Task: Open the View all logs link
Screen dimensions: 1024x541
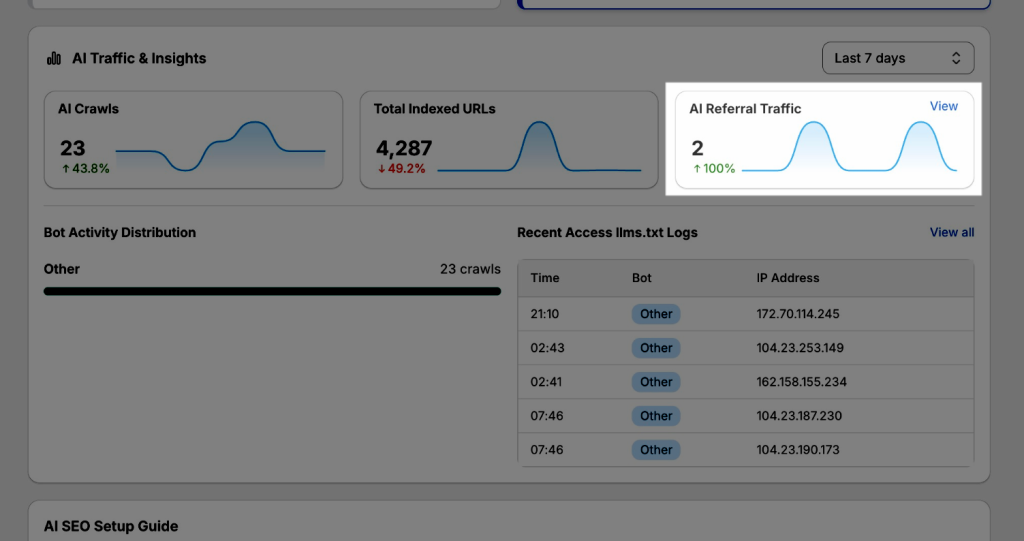Action: click(951, 232)
